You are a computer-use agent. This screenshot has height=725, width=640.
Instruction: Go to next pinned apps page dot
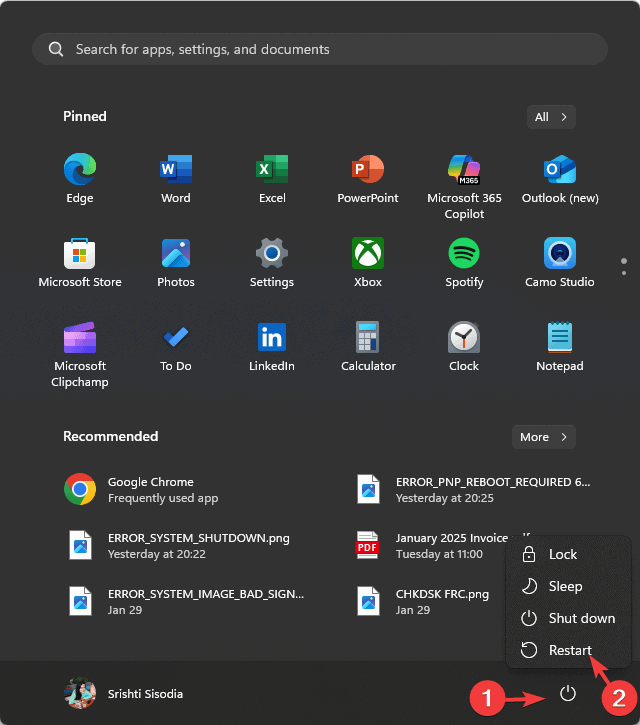(624, 273)
